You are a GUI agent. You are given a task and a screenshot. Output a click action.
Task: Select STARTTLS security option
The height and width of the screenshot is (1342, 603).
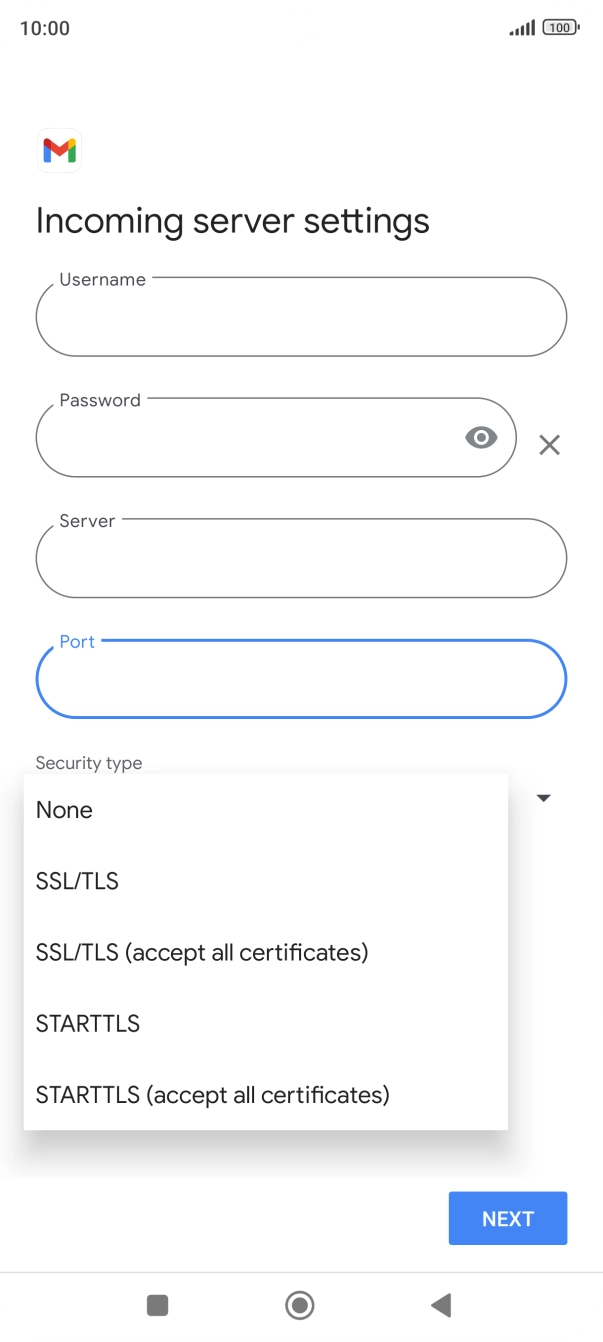[x=88, y=1023]
